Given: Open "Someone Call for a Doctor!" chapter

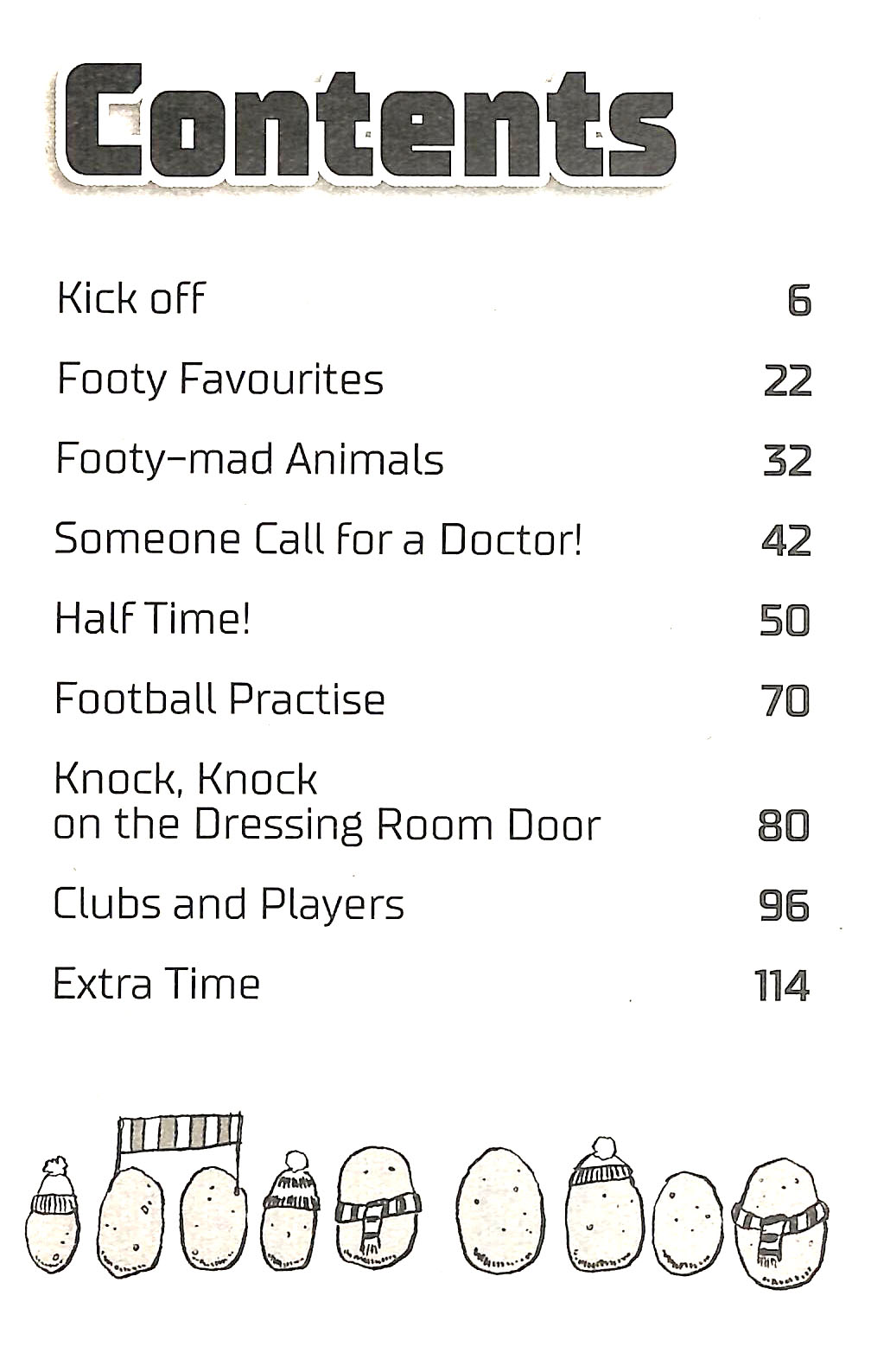Looking at the screenshot, I should pyautogui.click(x=318, y=539).
